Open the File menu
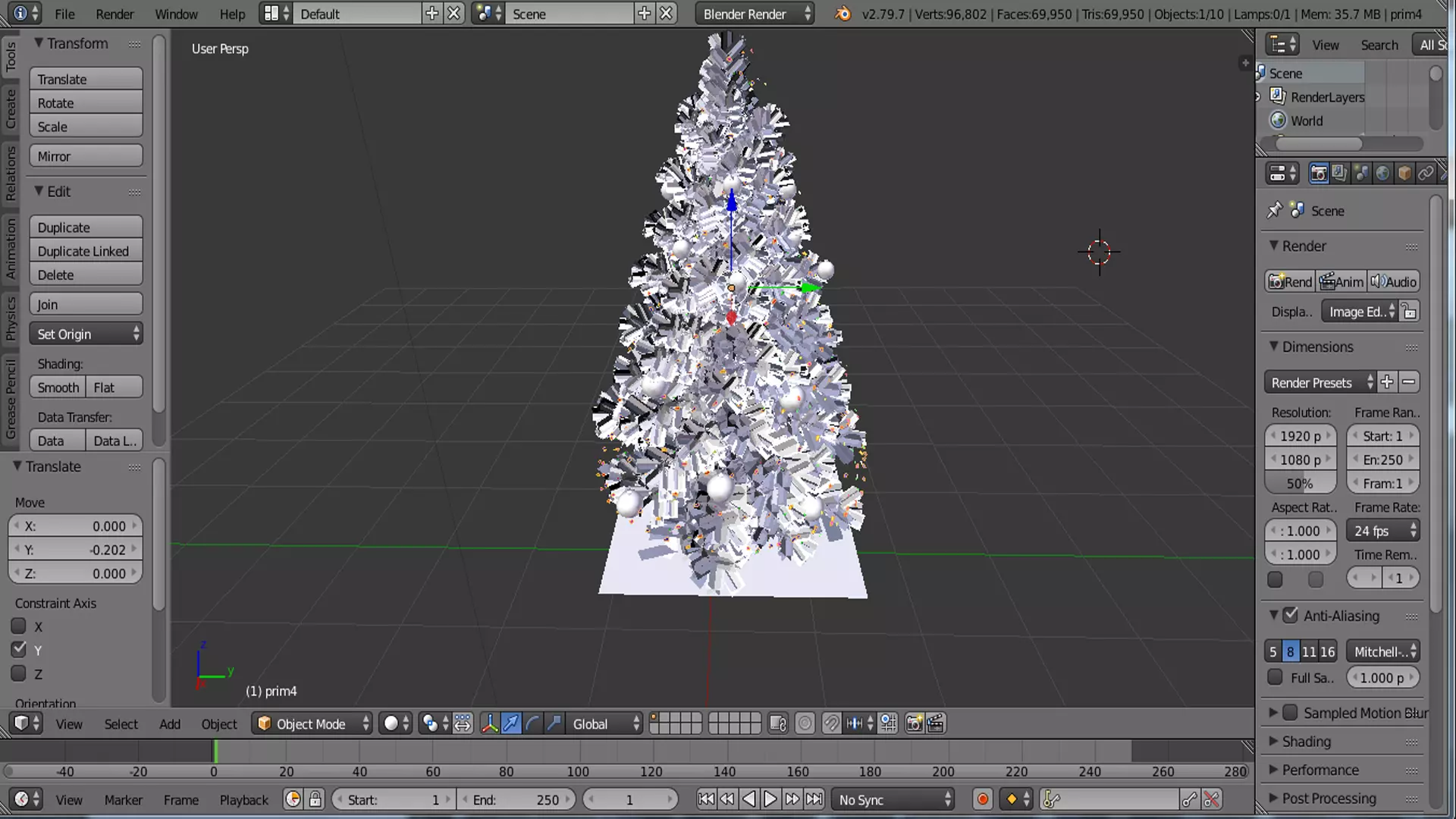Screen dimensions: 1456x819 [64, 14]
